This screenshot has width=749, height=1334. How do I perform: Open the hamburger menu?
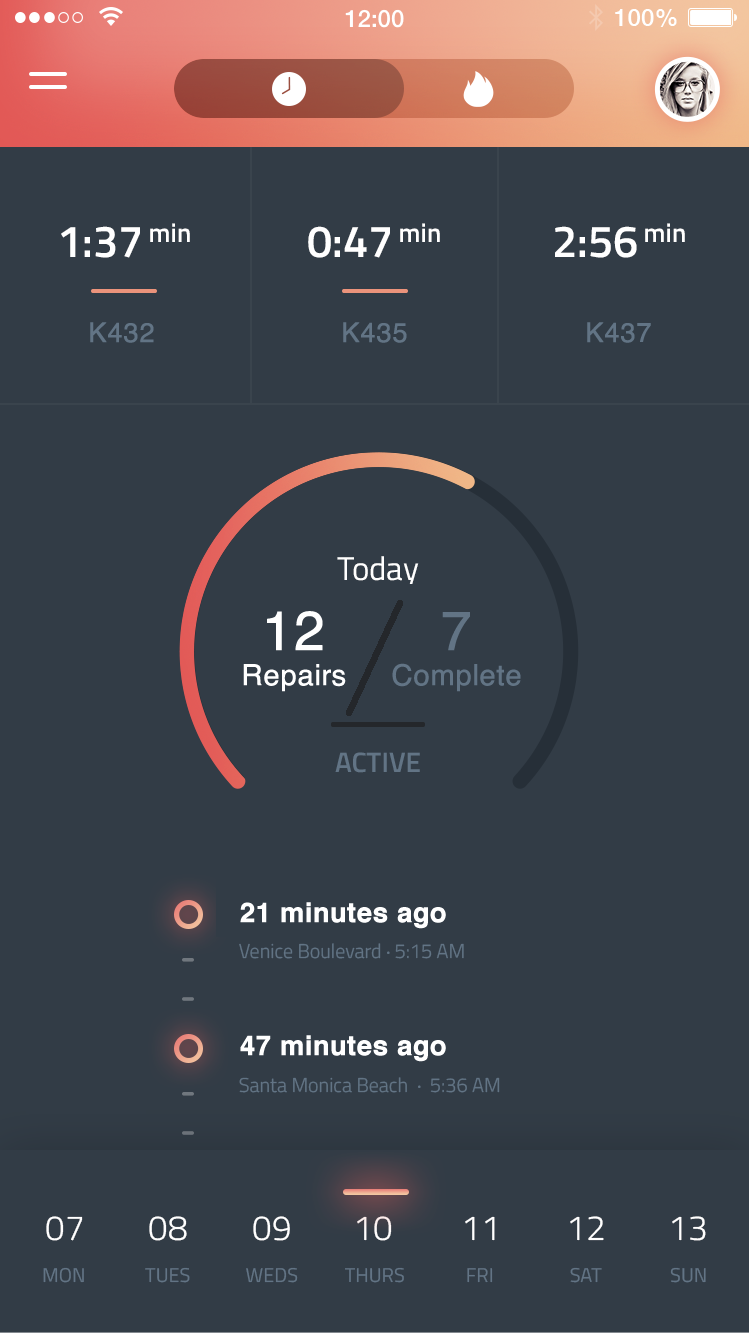click(x=48, y=81)
